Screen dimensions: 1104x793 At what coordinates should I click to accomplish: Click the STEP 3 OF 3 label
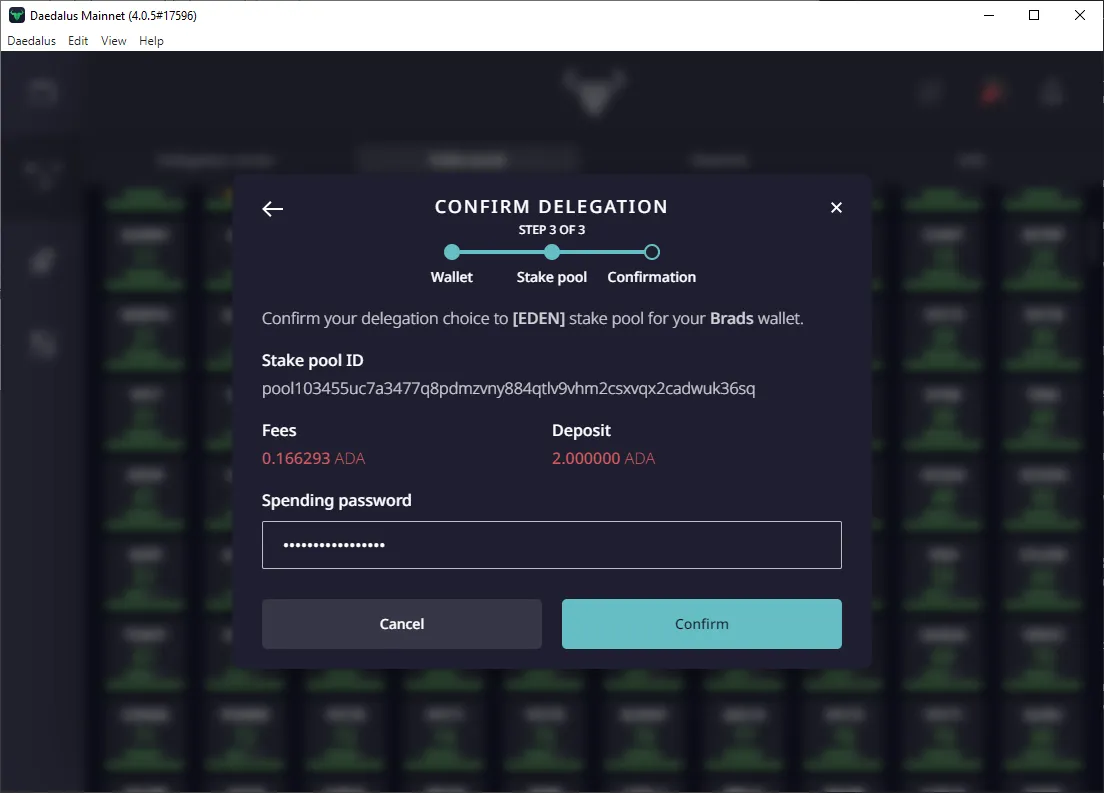pos(552,230)
